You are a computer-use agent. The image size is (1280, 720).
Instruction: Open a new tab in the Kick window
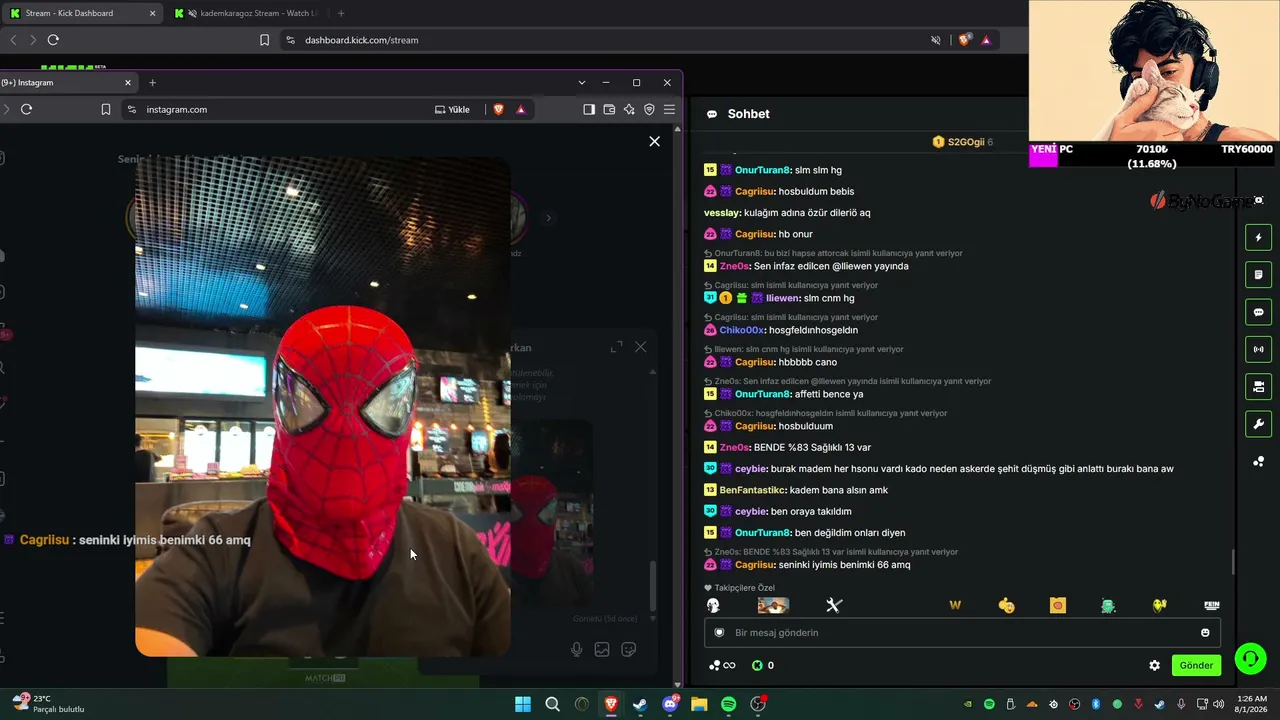[x=341, y=13]
